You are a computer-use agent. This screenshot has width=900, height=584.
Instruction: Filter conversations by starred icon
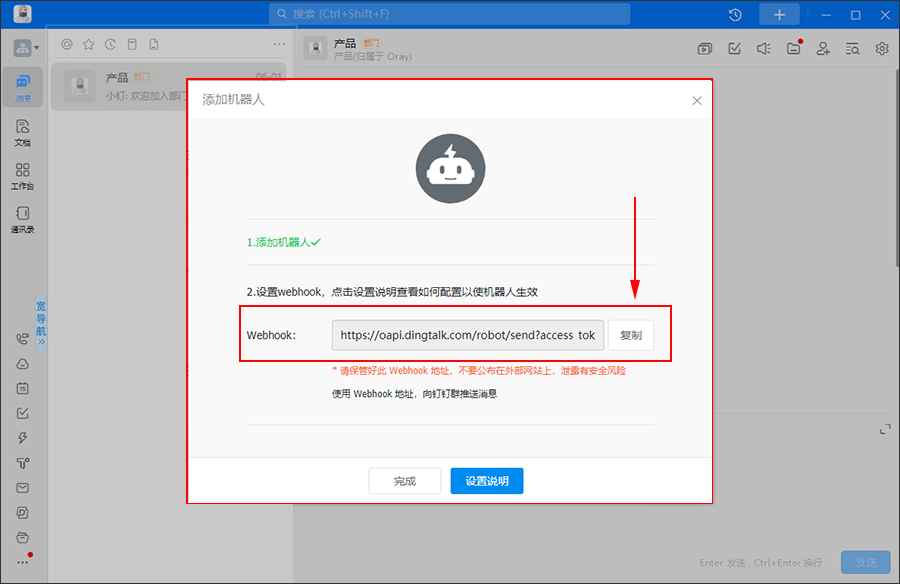[x=88, y=44]
